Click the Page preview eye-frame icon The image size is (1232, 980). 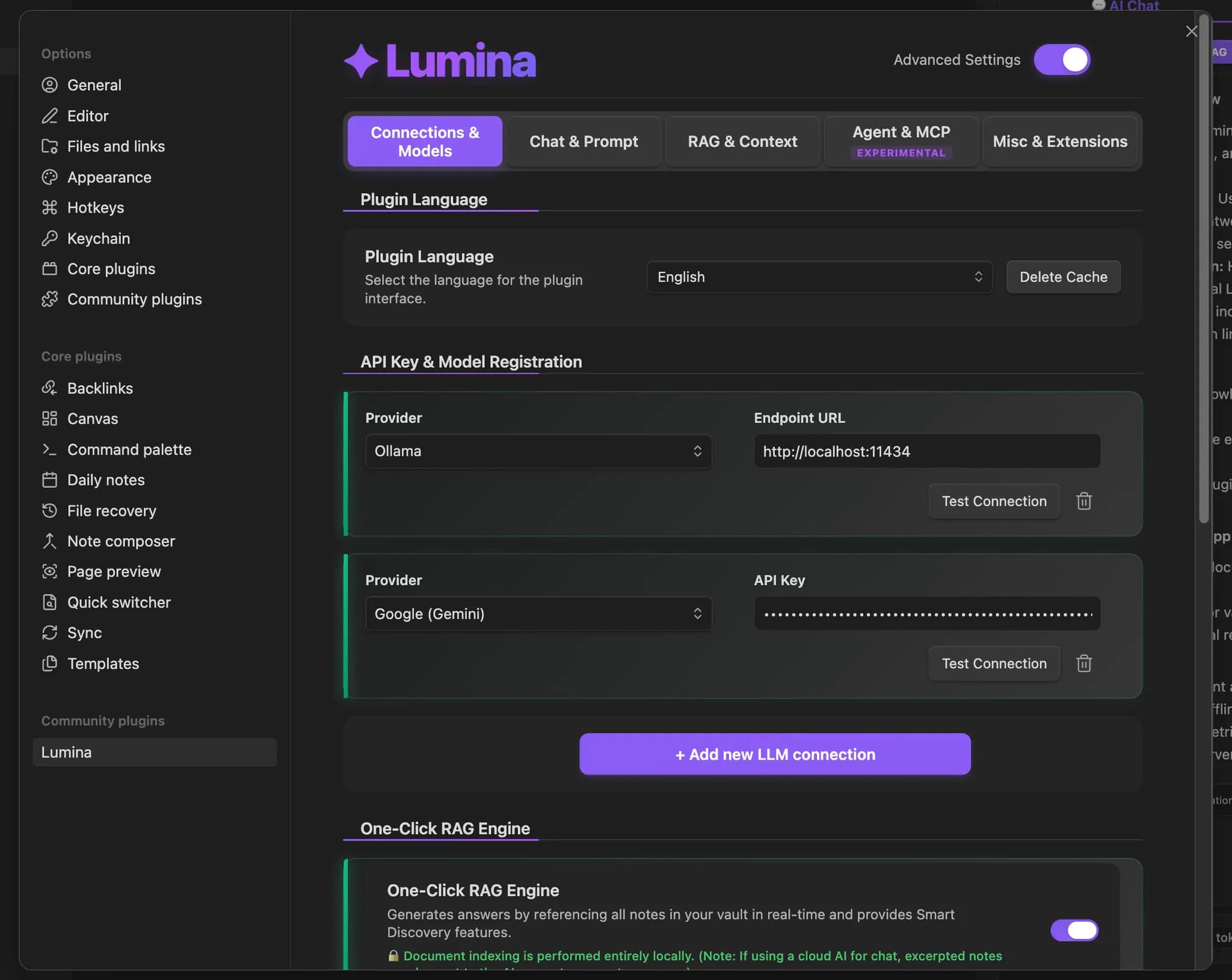(49, 572)
